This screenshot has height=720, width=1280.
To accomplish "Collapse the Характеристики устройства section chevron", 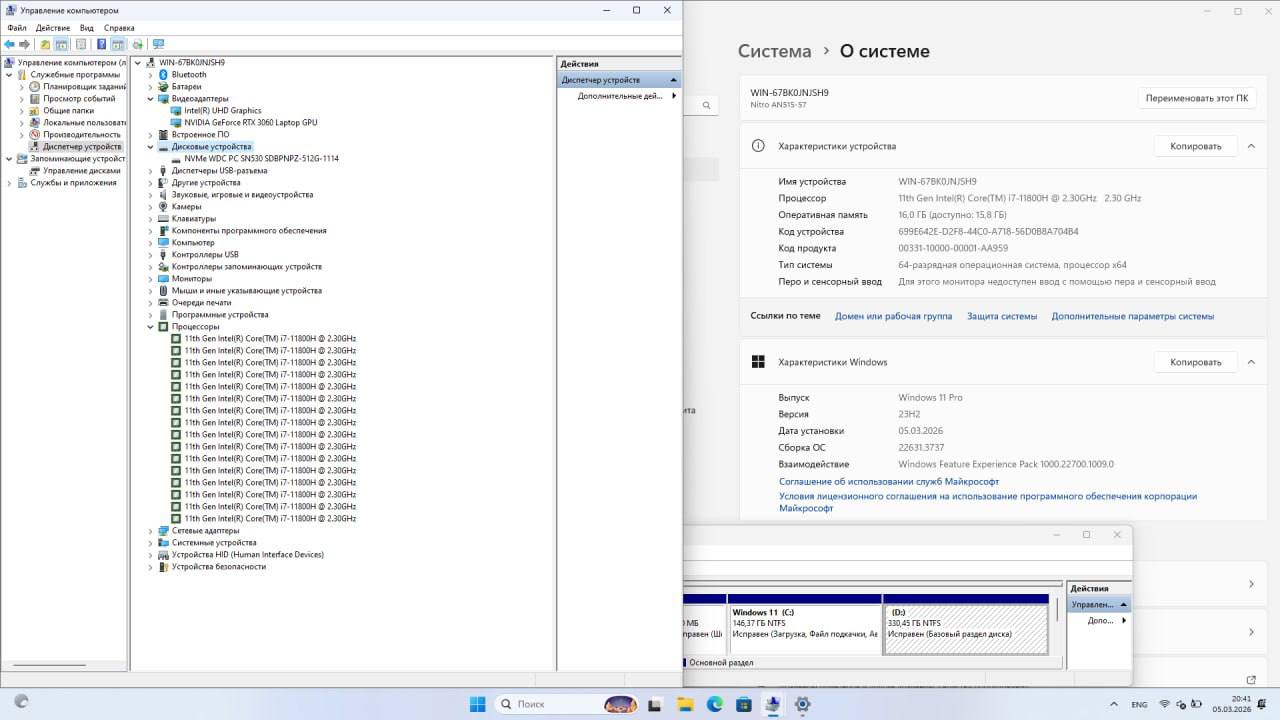I will click(x=1251, y=146).
